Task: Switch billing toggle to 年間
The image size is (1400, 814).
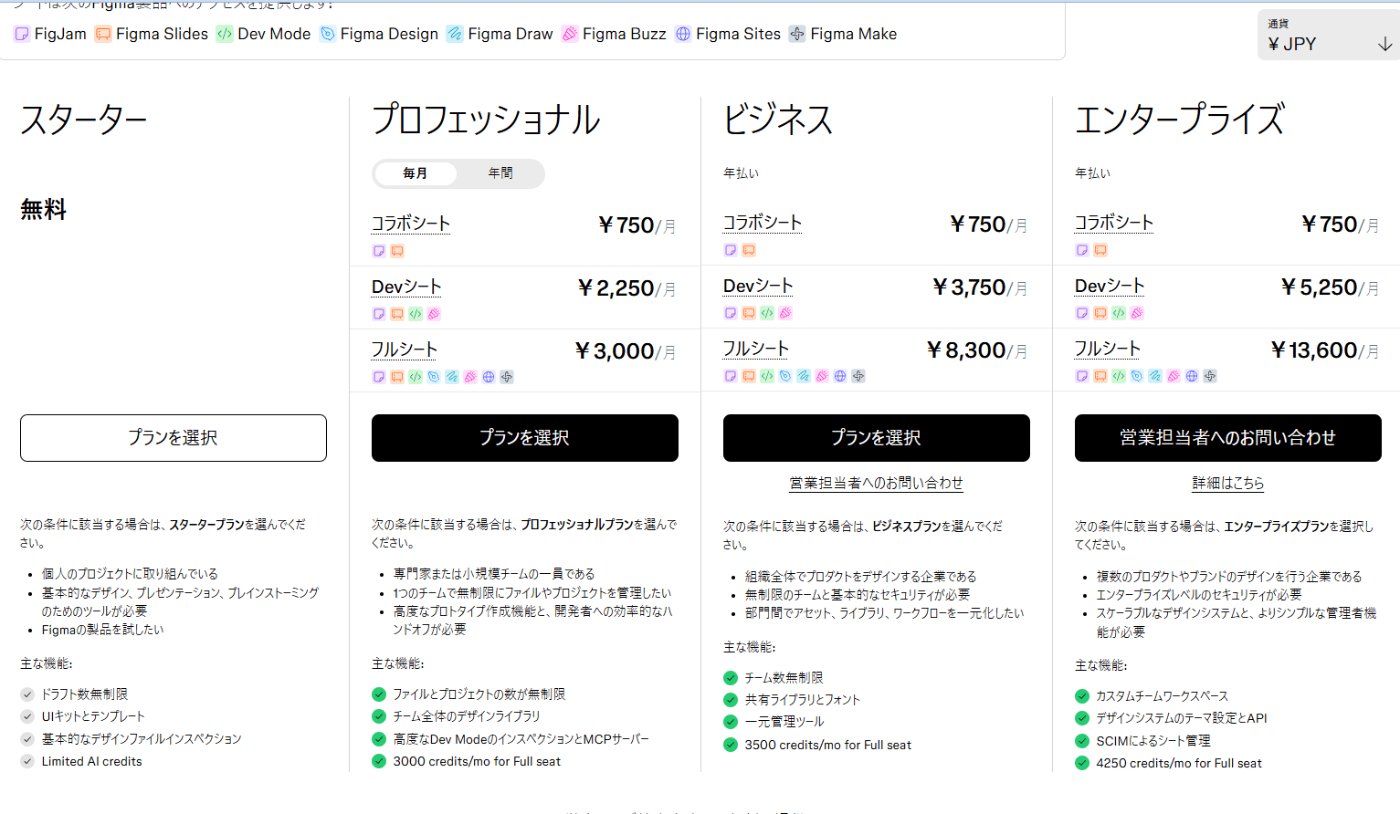Action: click(x=500, y=173)
